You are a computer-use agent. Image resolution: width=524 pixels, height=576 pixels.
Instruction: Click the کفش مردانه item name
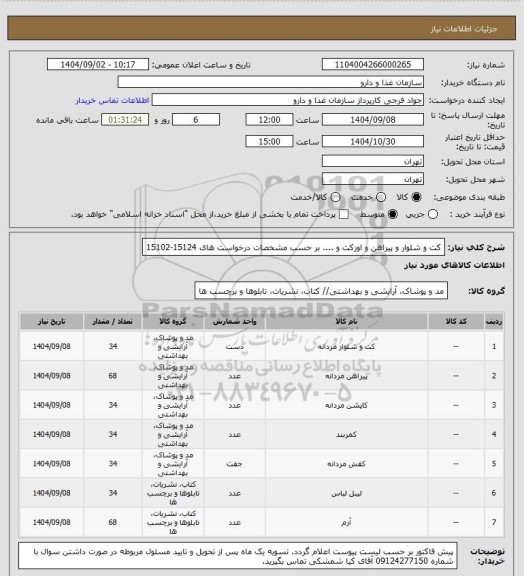coord(346,464)
